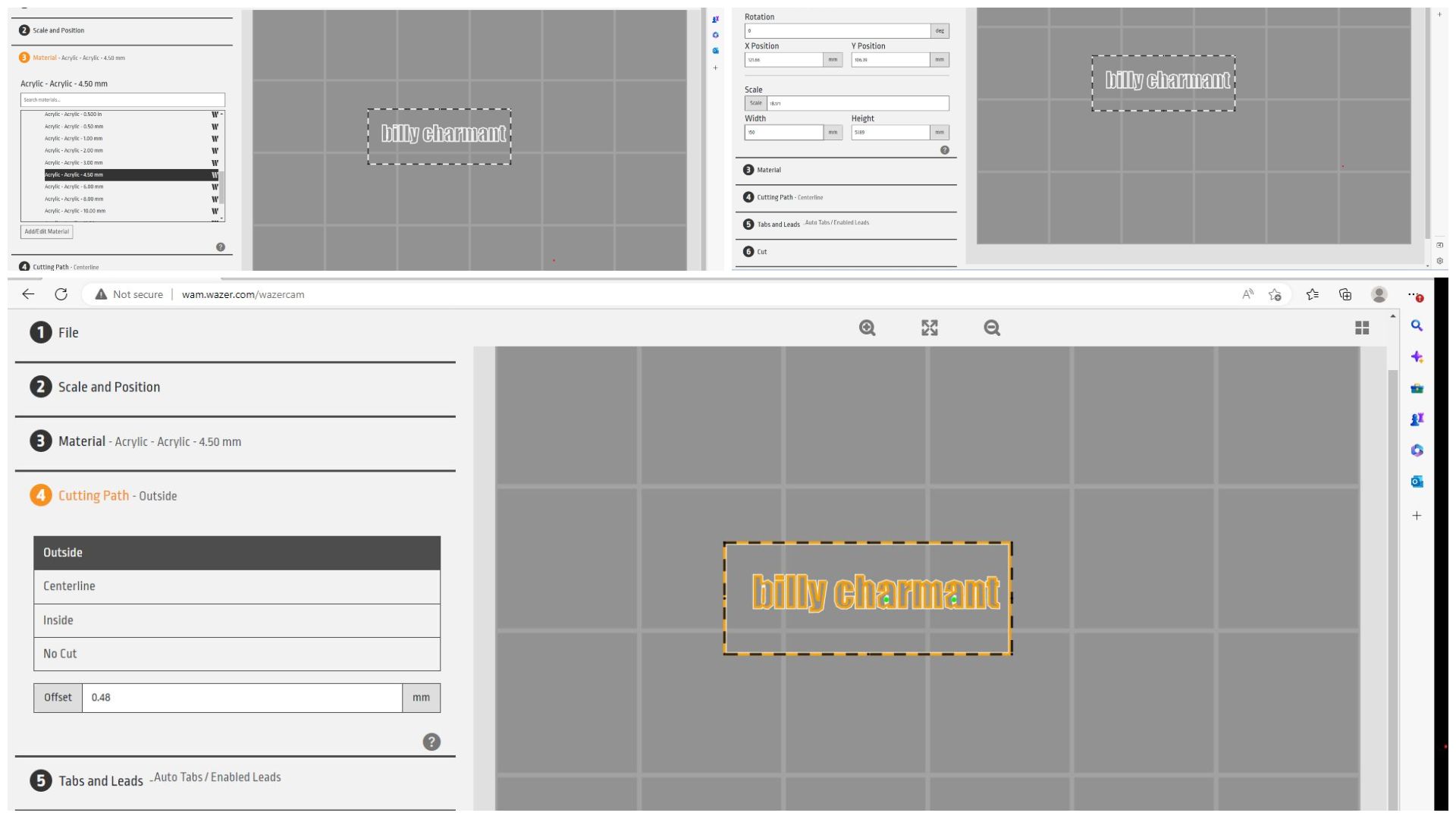Click the settings gear in the top-right window's sidebar

point(1439,261)
